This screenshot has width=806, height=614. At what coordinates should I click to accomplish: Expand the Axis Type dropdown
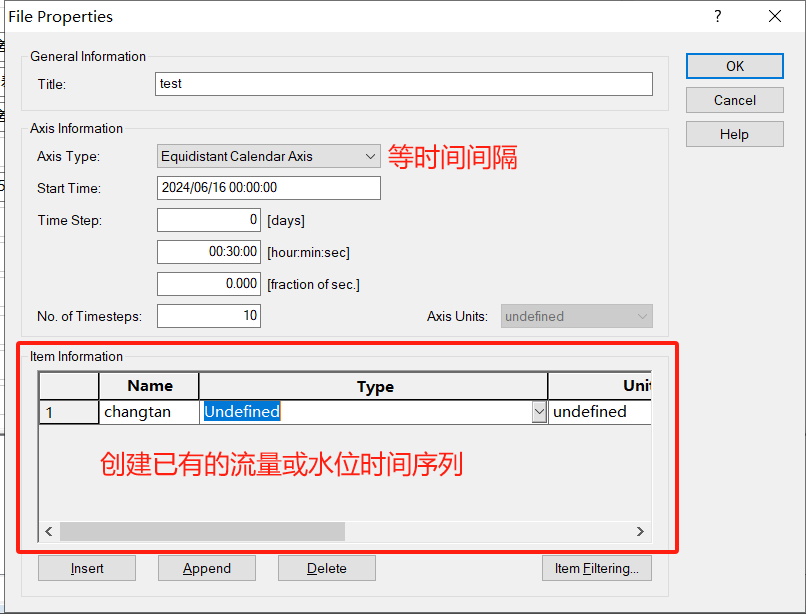[370, 156]
